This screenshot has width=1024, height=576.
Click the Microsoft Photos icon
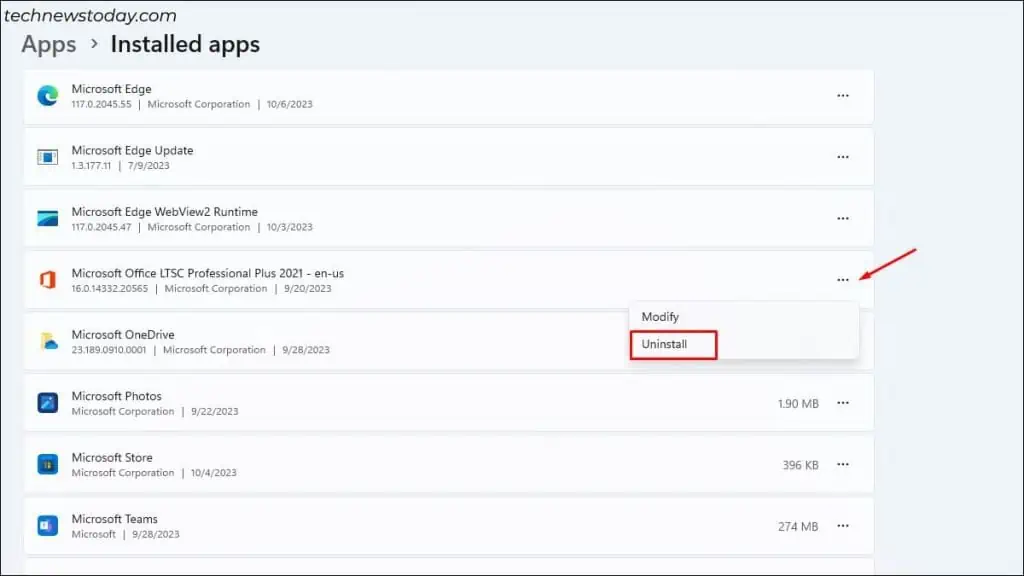47,403
